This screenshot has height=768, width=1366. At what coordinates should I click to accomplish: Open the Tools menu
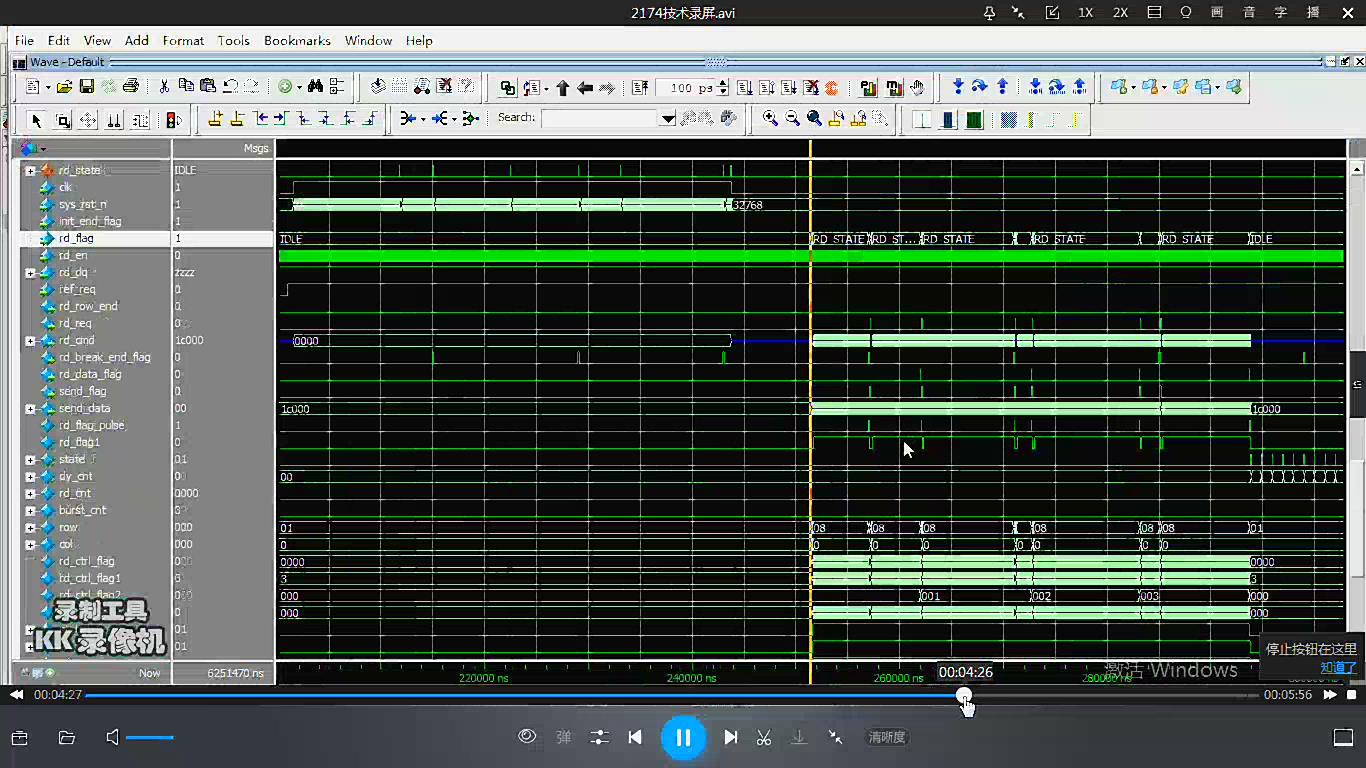tap(233, 40)
